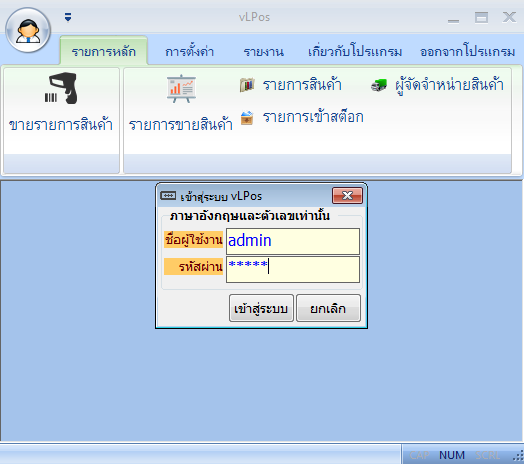Open ขายรายการสินค้า label
This screenshot has height=464, width=524.
pos(60,124)
